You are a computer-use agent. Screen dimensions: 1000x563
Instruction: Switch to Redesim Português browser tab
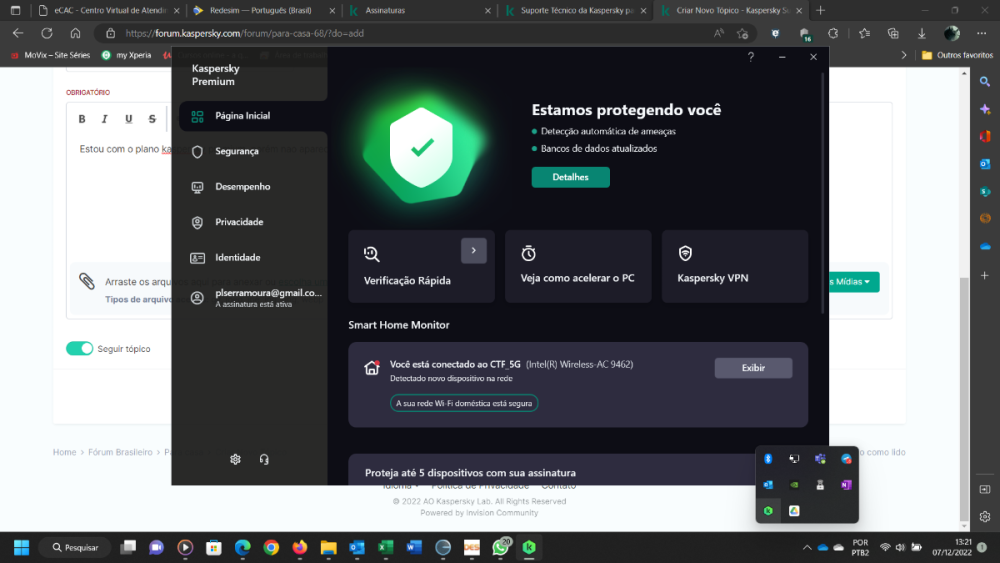(264, 10)
